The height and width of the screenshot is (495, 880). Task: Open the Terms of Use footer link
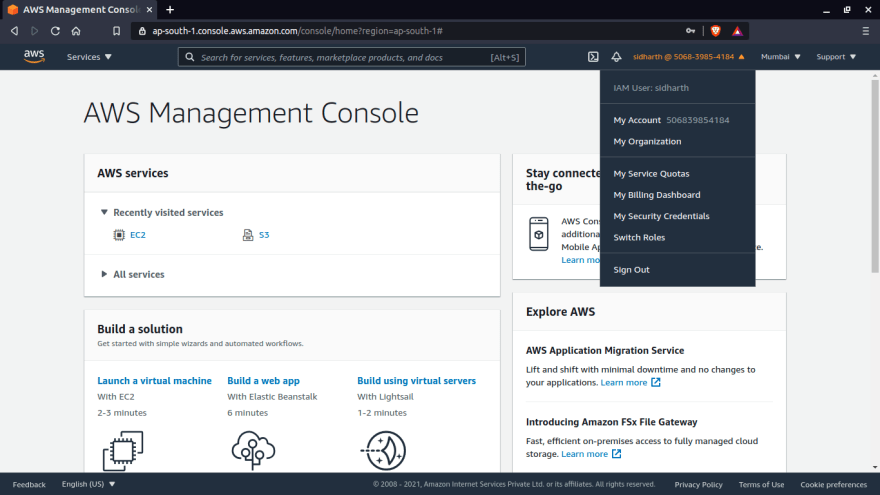761,484
